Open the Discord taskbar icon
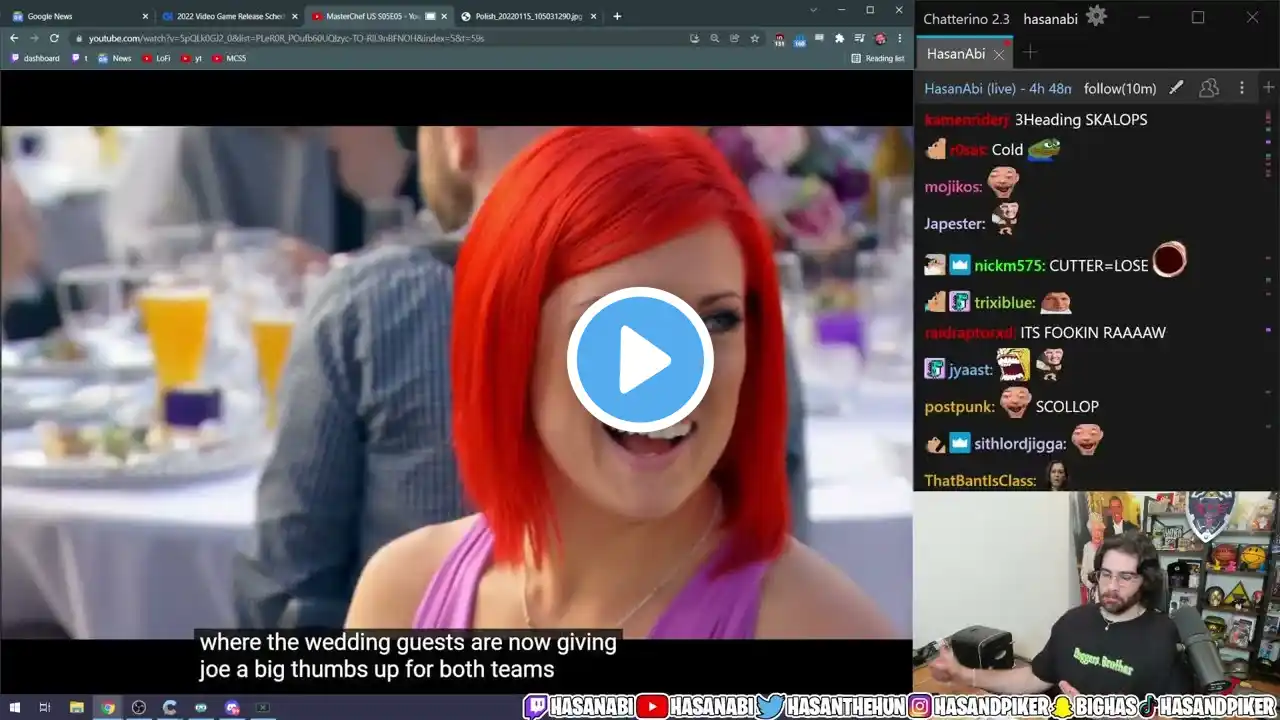1280x720 pixels. 232,708
